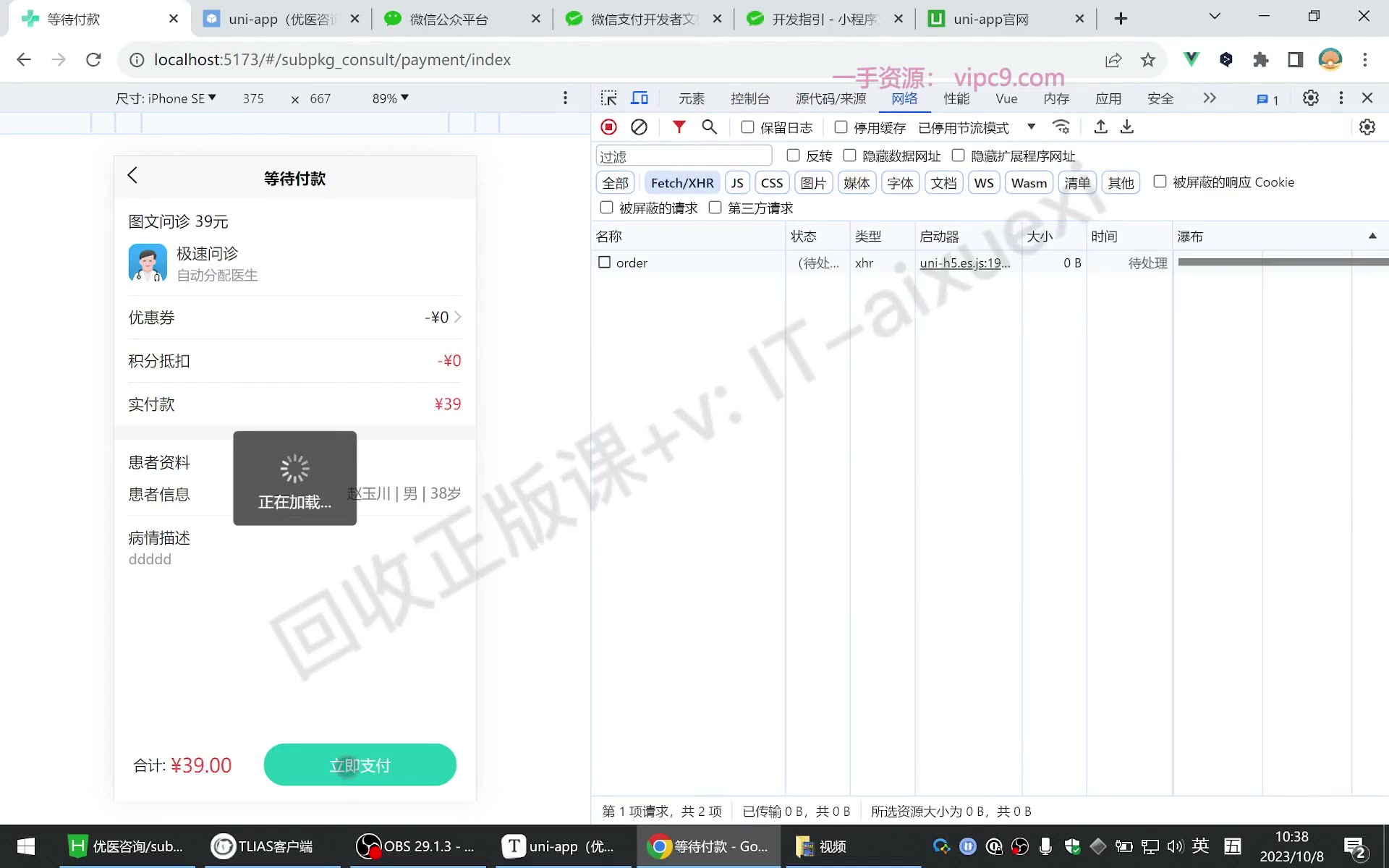The width and height of the screenshot is (1389, 868).
Task: Open 优惠券 coupon chevron row
Action: click(x=295, y=318)
